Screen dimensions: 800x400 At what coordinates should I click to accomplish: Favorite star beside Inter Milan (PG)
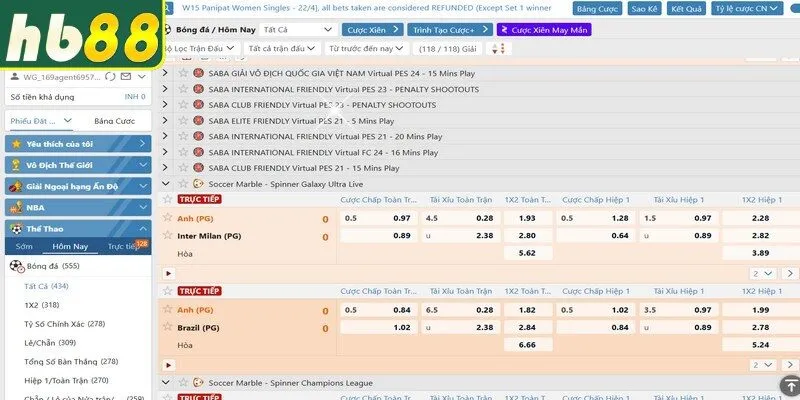(x=167, y=235)
